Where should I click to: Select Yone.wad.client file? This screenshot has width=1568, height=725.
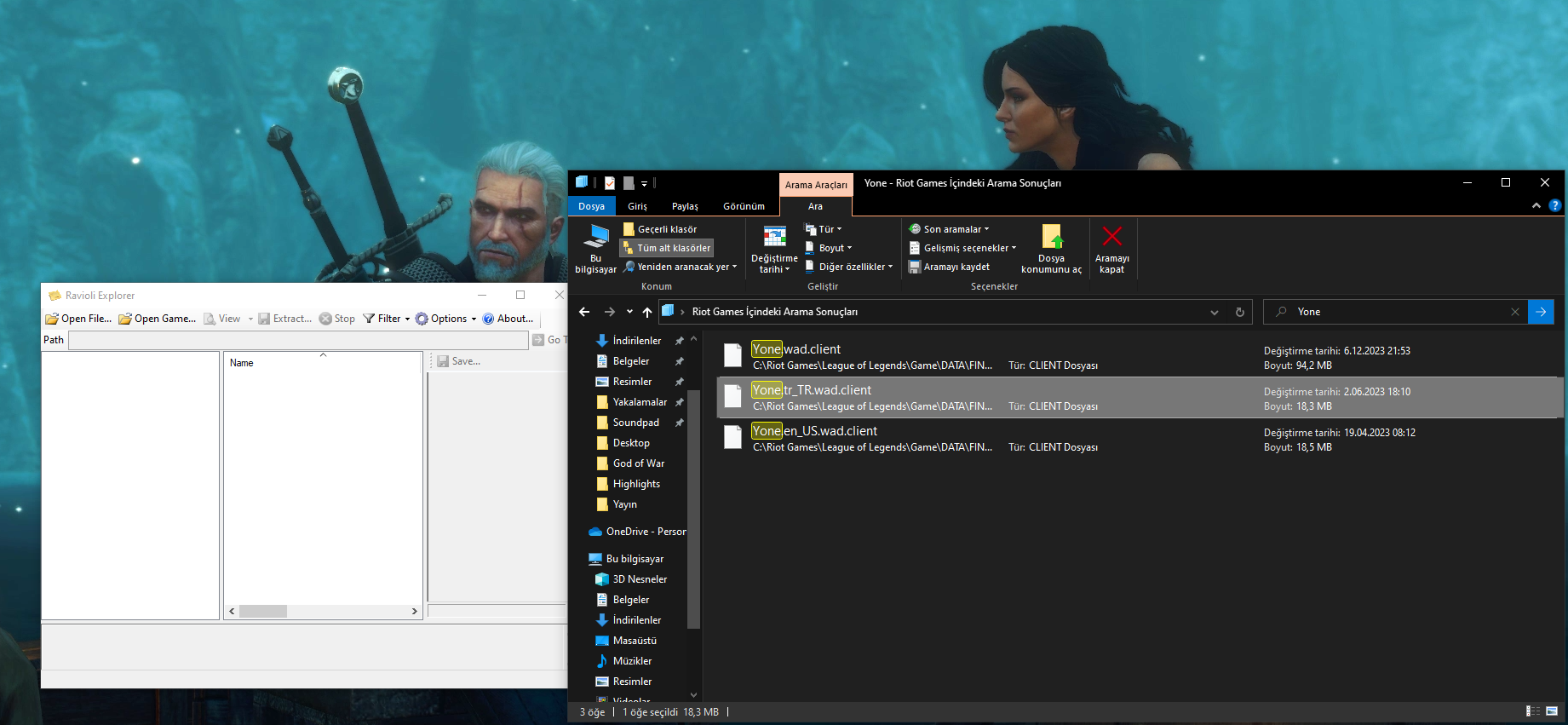coord(1139,357)
